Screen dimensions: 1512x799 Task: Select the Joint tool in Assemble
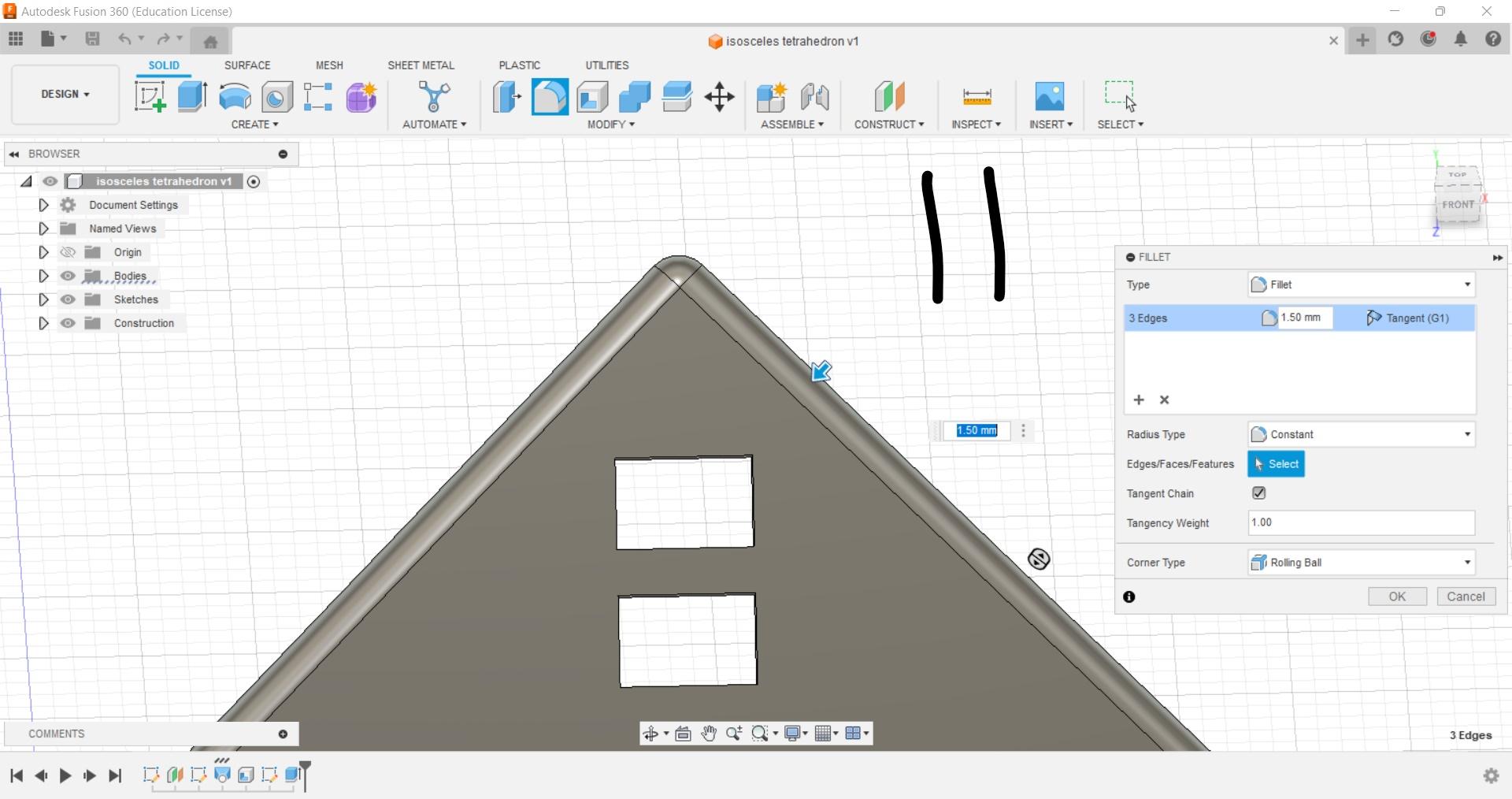815,96
